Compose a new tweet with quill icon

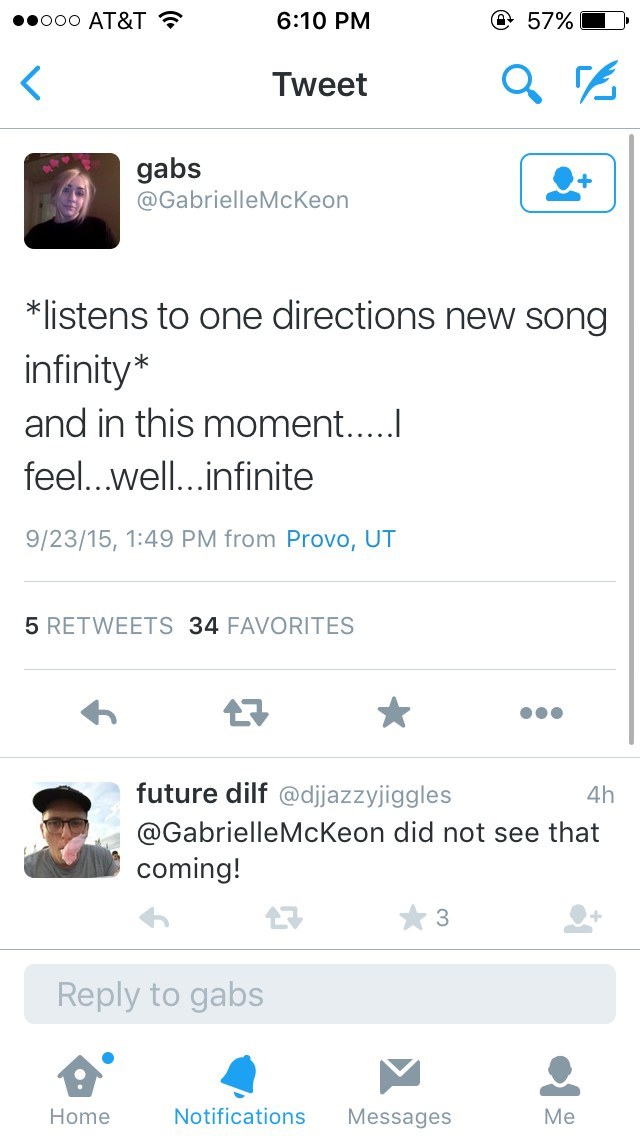pos(596,82)
